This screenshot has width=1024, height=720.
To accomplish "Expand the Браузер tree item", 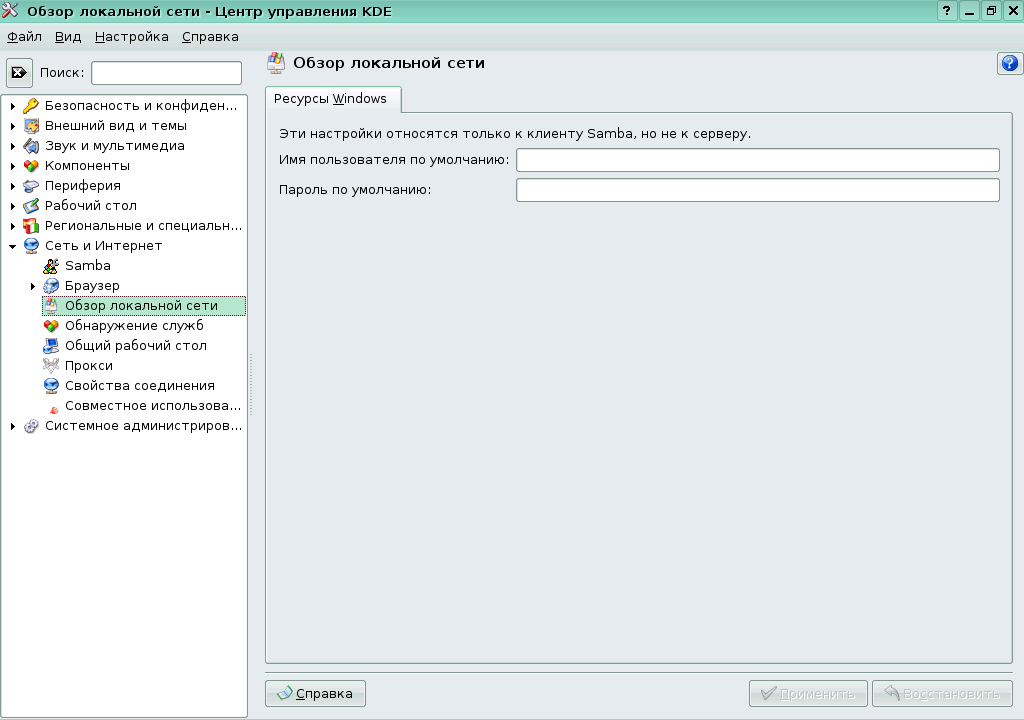I will [31, 285].
